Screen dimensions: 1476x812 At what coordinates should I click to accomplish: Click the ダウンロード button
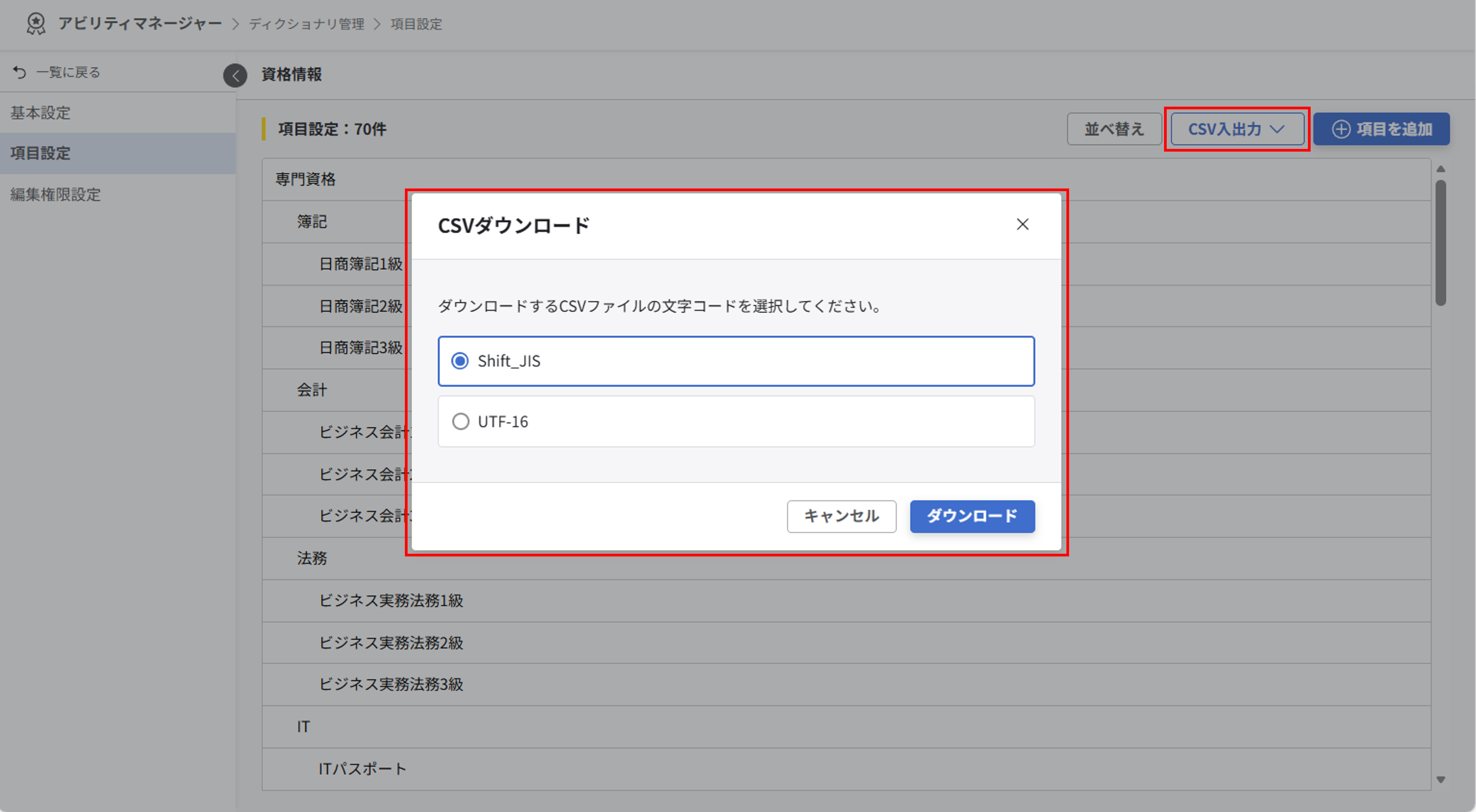click(x=972, y=516)
